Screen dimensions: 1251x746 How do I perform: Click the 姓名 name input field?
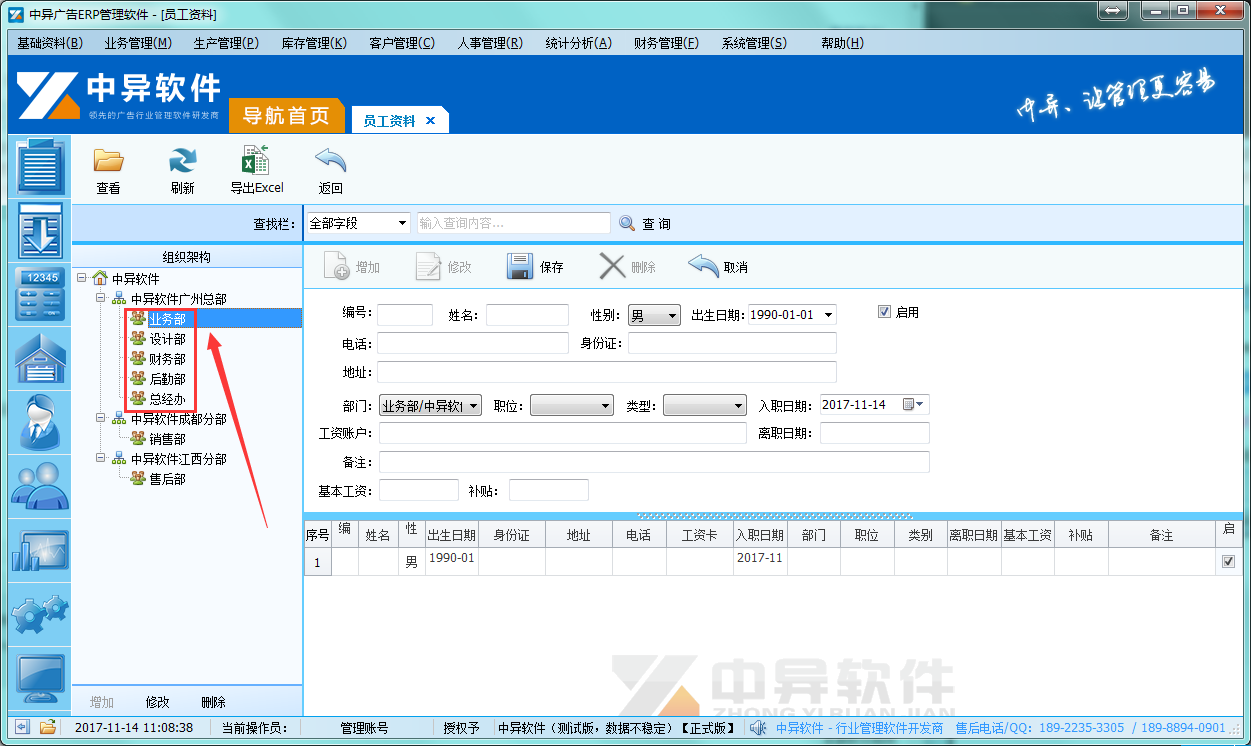[527, 315]
